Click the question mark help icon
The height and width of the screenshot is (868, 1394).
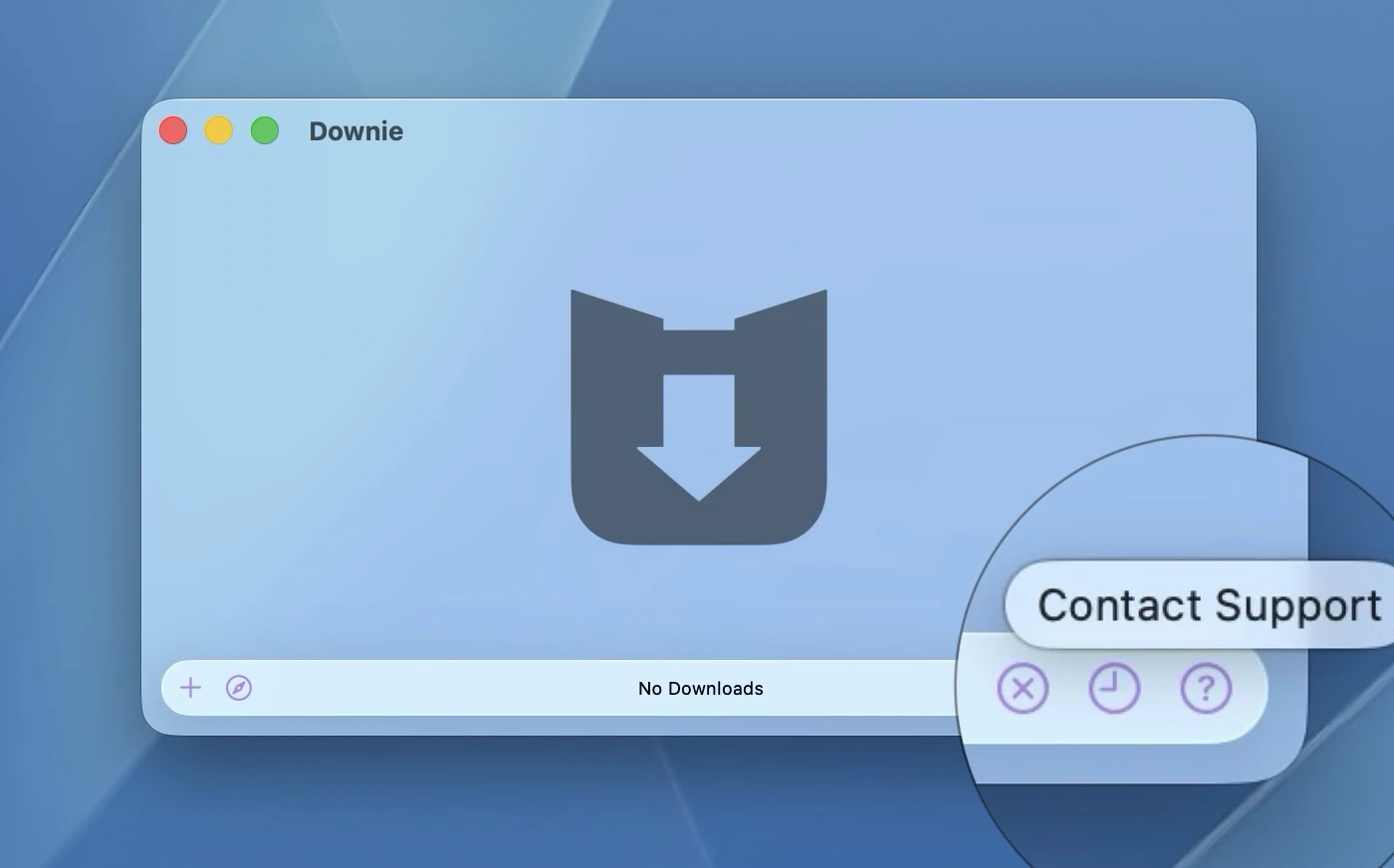(1206, 688)
